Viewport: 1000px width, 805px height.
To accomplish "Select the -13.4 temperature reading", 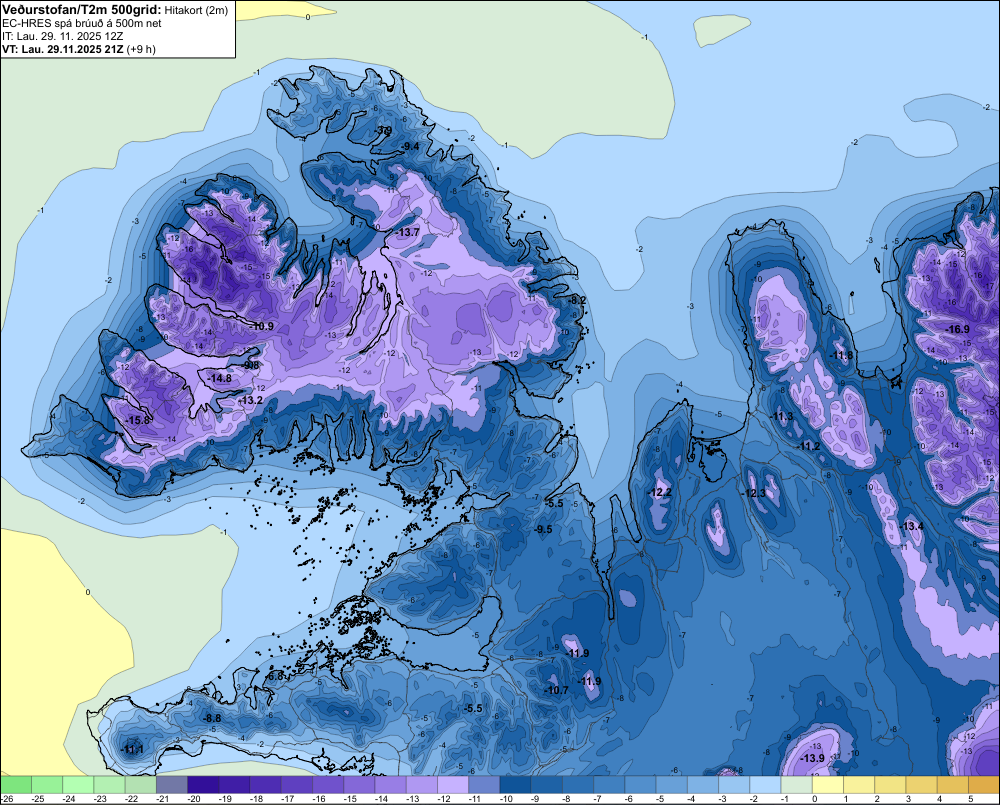I will (912, 526).
